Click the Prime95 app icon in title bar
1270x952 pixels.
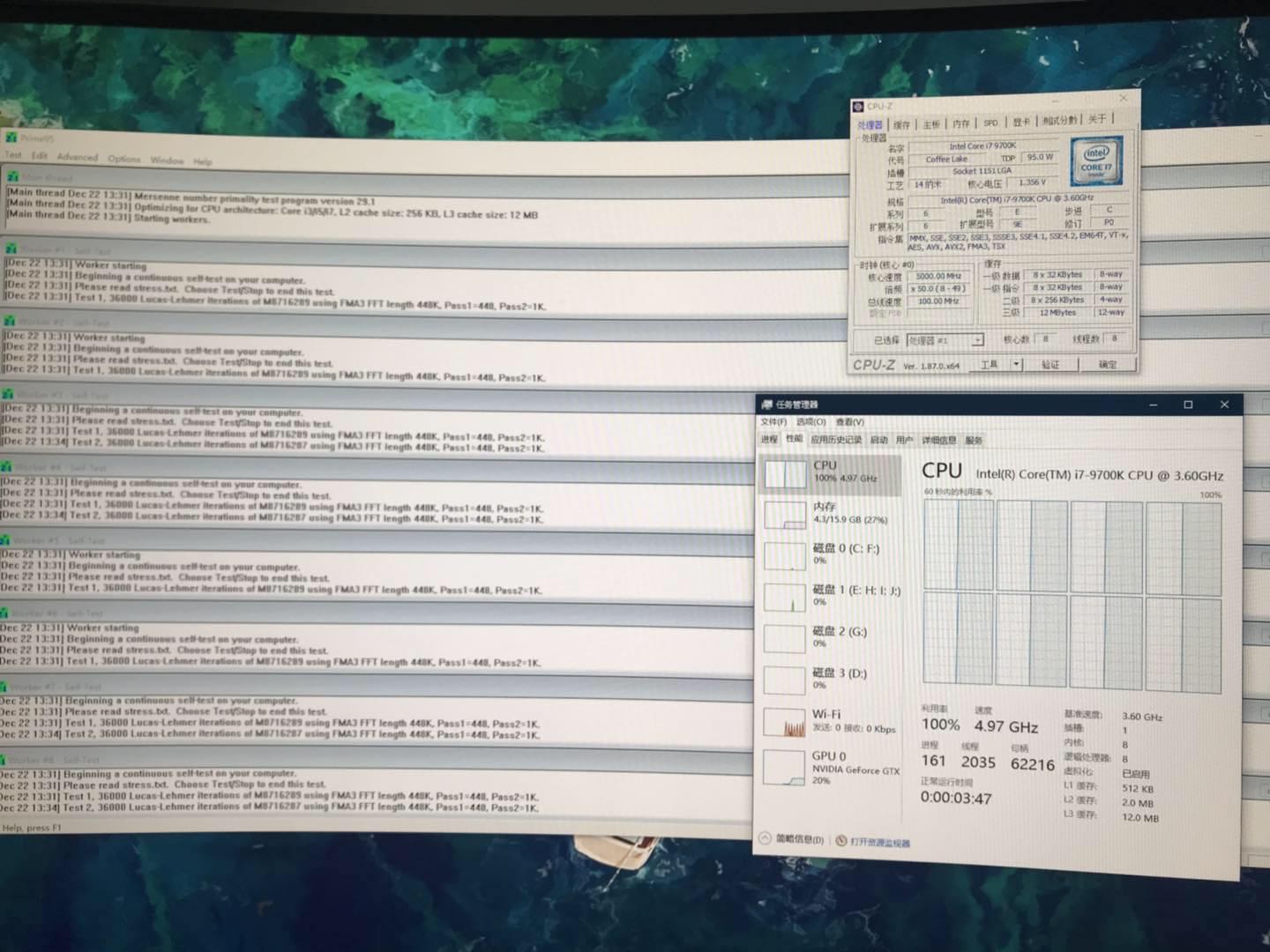pos(11,138)
